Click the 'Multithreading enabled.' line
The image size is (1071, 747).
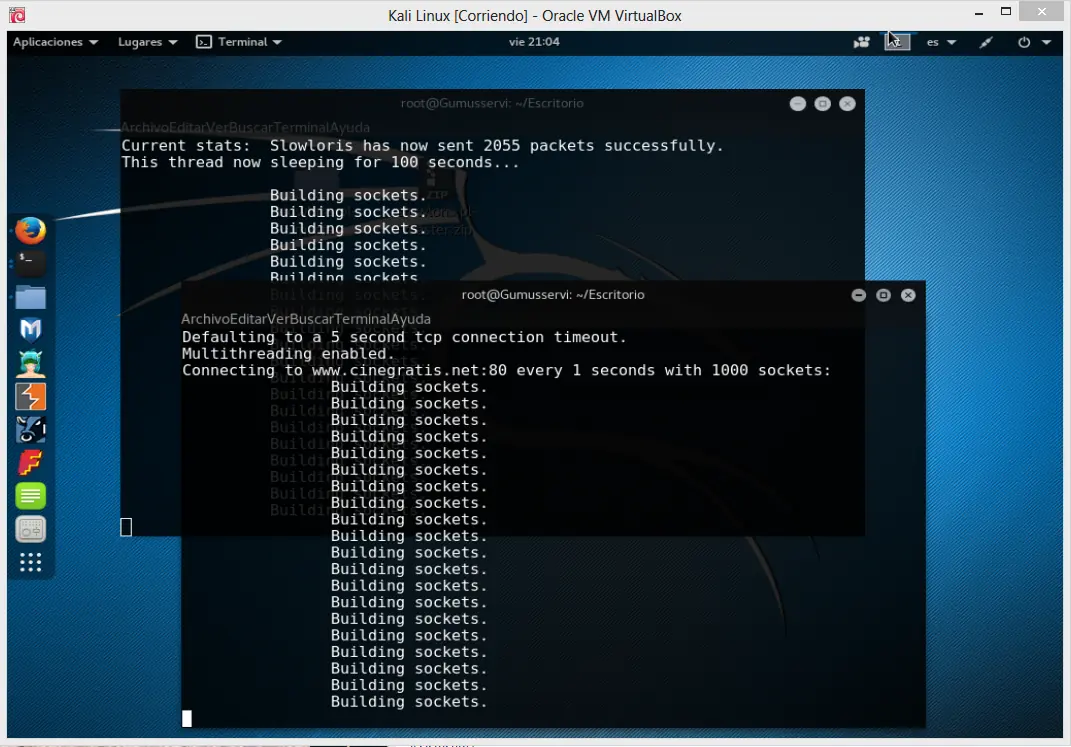click(288, 354)
